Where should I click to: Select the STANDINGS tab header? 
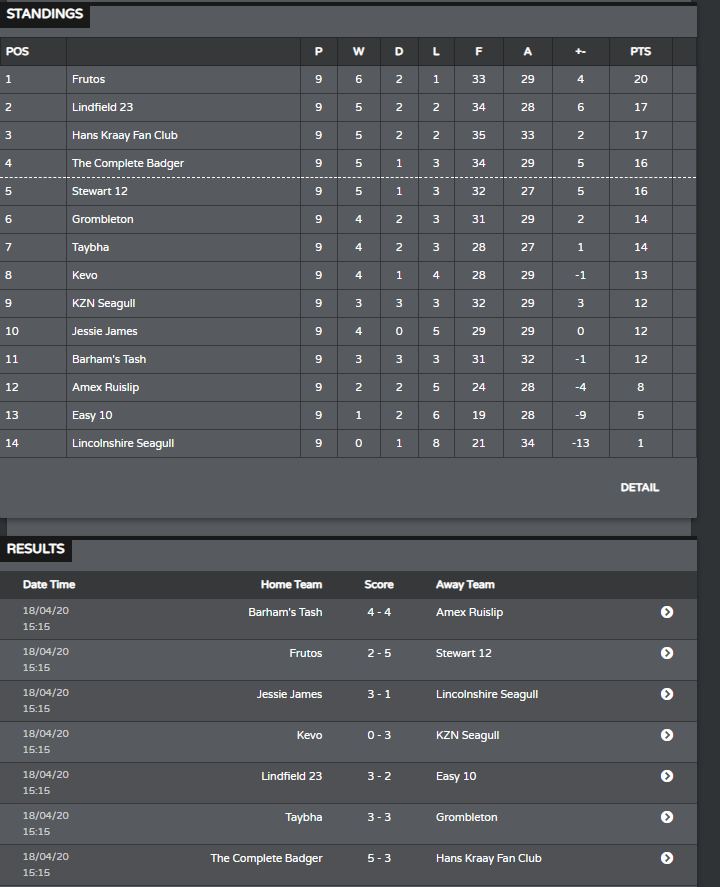click(x=45, y=14)
